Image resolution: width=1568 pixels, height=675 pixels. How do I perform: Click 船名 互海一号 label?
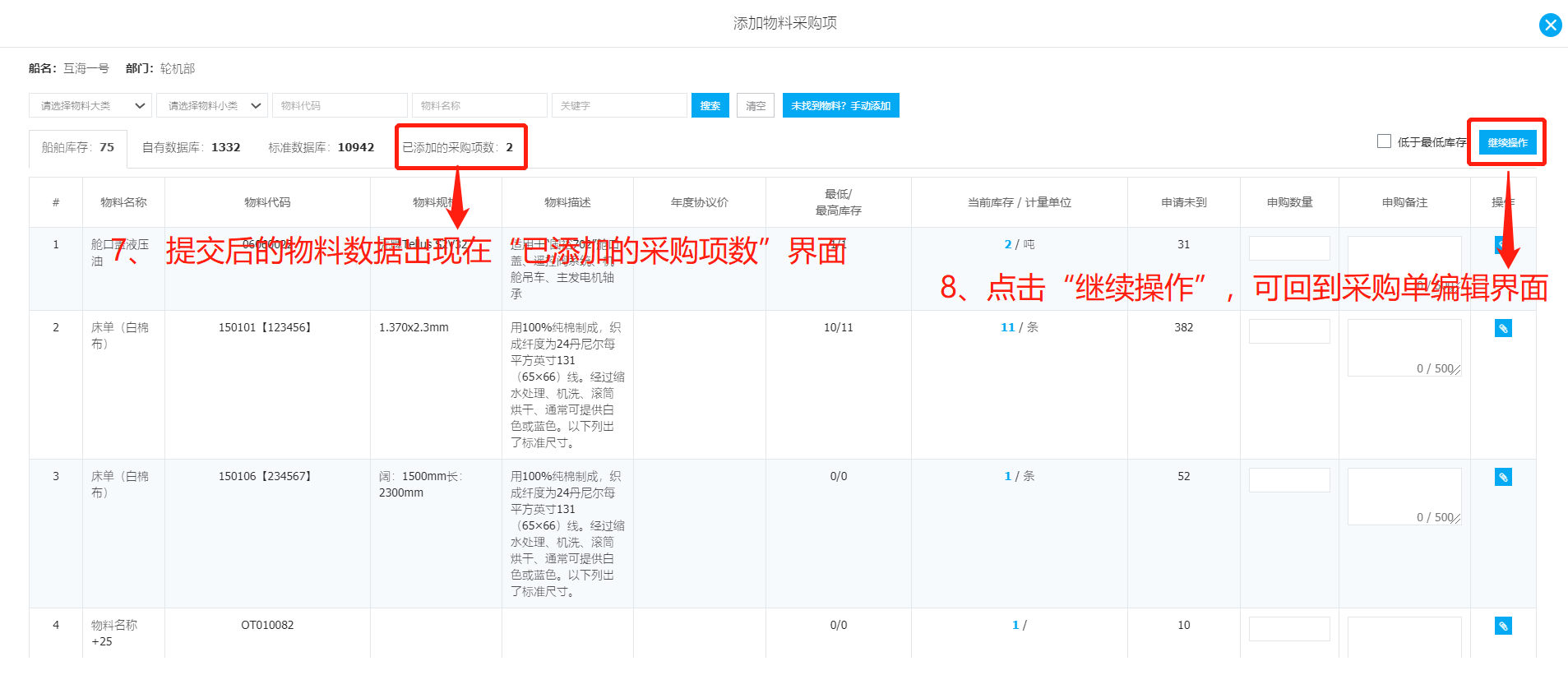pyautogui.click(x=69, y=68)
